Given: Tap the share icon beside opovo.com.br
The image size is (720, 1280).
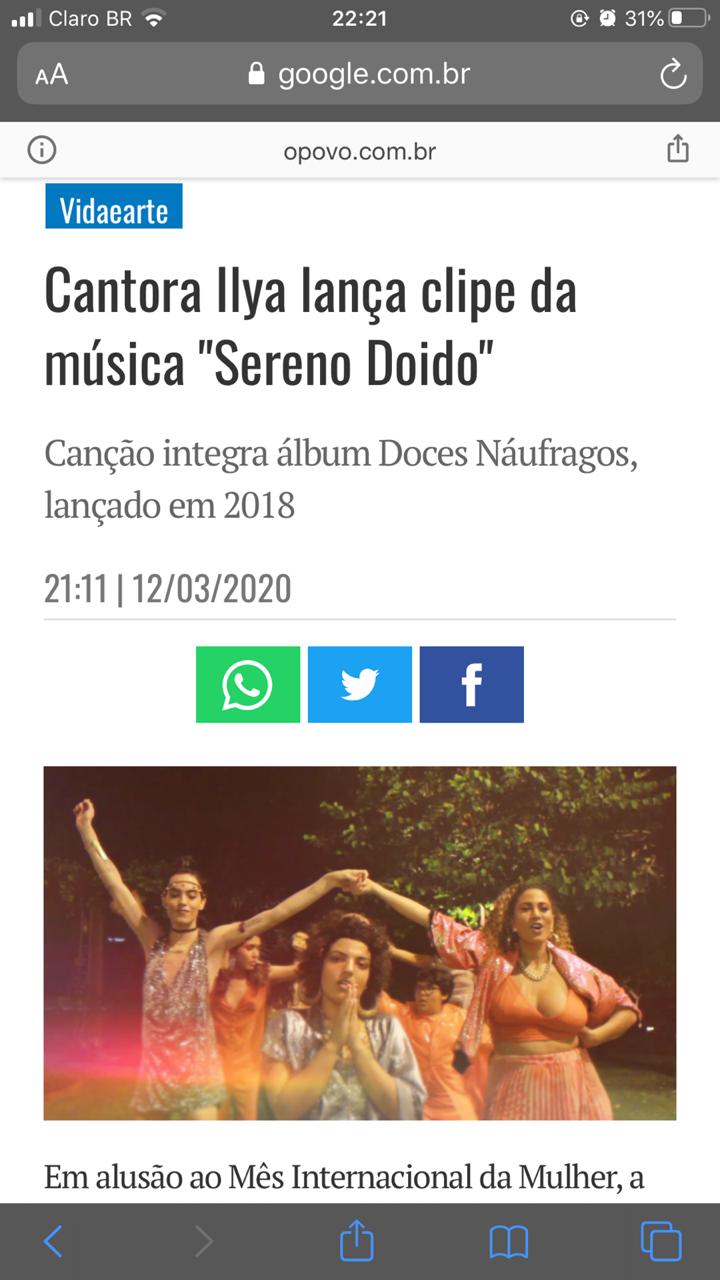Looking at the screenshot, I should pyautogui.click(x=678, y=150).
